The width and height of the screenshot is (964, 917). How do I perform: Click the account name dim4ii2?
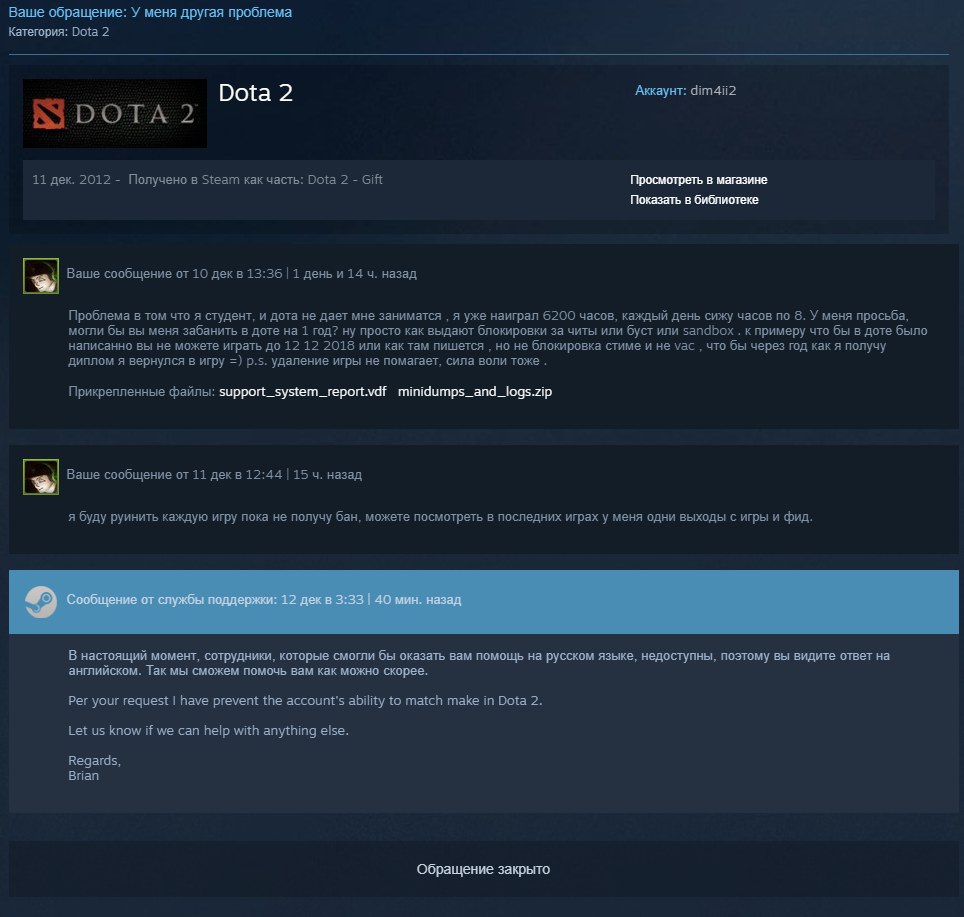coord(713,90)
